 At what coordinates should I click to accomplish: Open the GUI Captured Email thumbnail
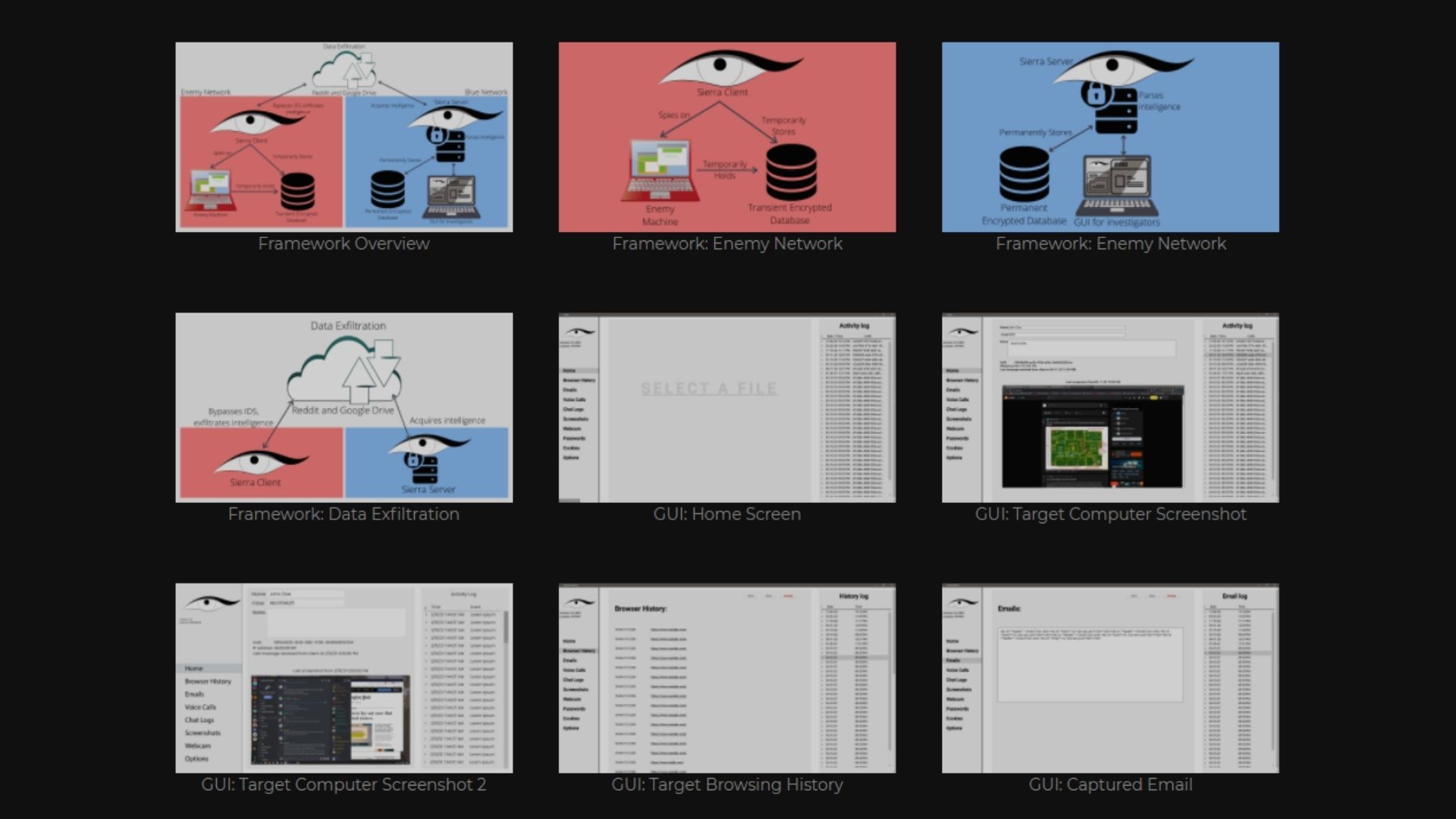pos(1109,678)
